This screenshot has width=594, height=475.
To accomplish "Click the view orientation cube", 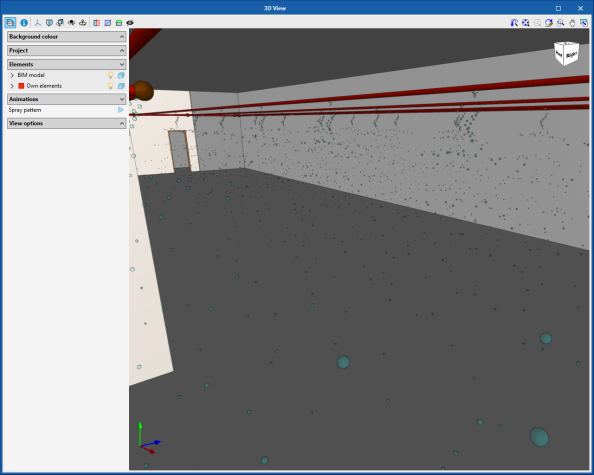I will click(x=567, y=53).
